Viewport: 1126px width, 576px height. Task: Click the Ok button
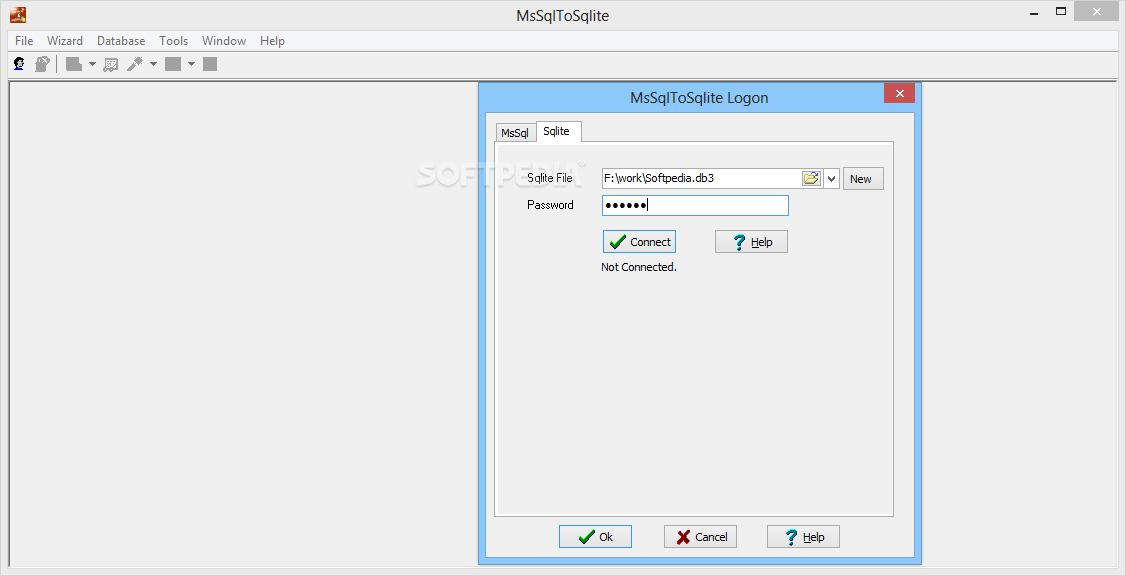(x=595, y=536)
